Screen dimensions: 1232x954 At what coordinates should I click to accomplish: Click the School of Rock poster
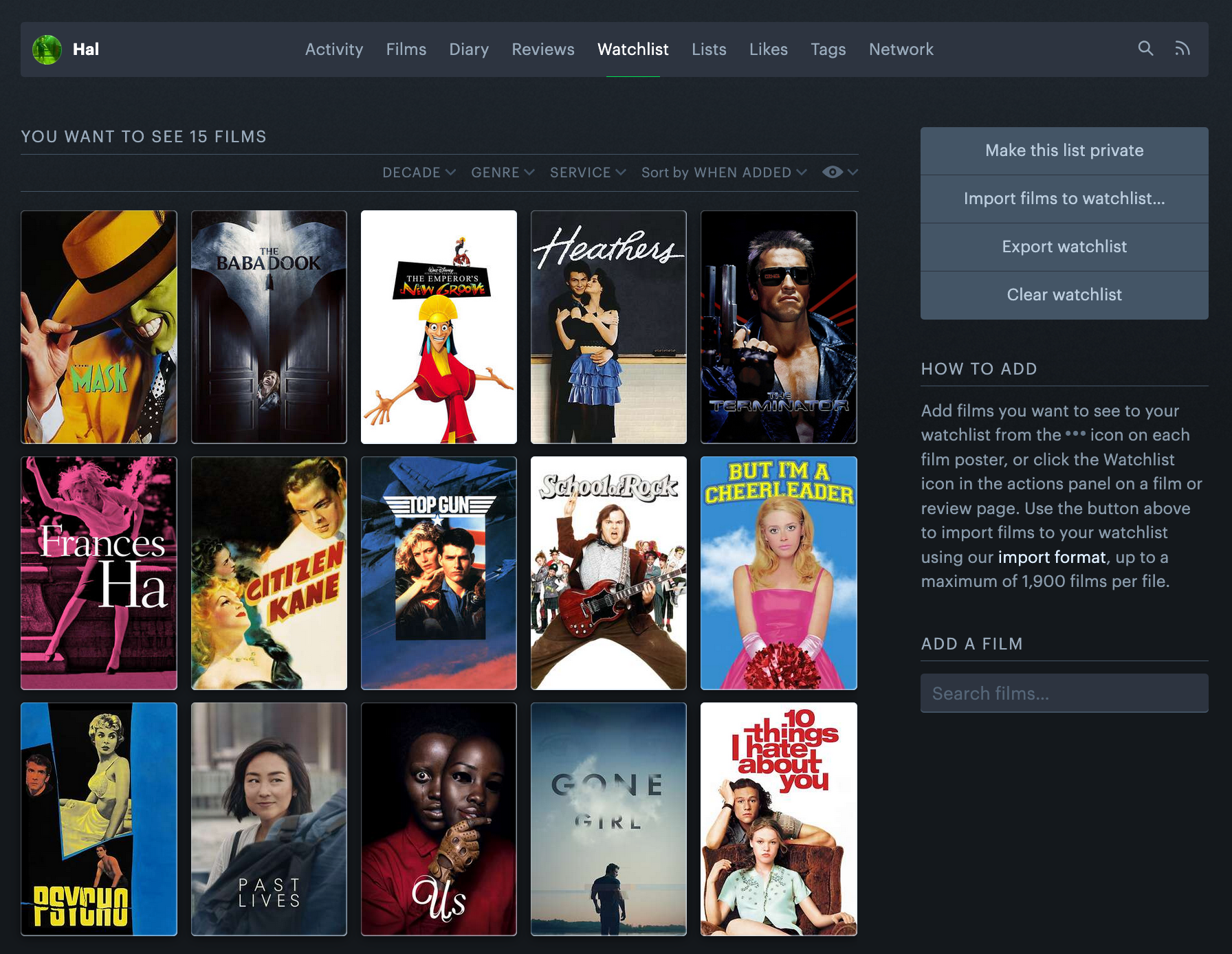(608, 573)
